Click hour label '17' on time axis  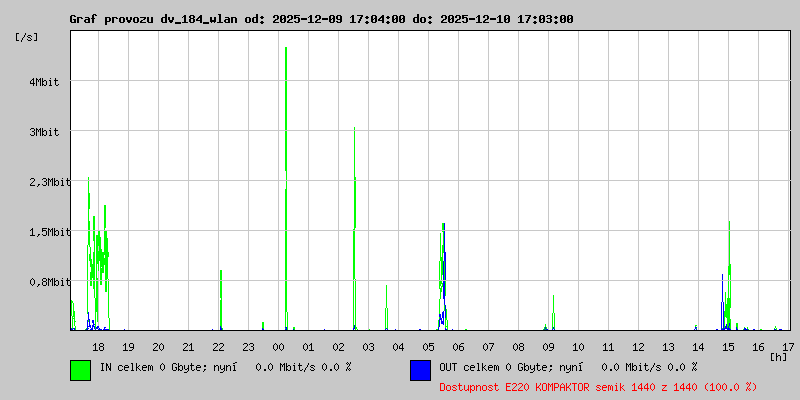[788, 347]
